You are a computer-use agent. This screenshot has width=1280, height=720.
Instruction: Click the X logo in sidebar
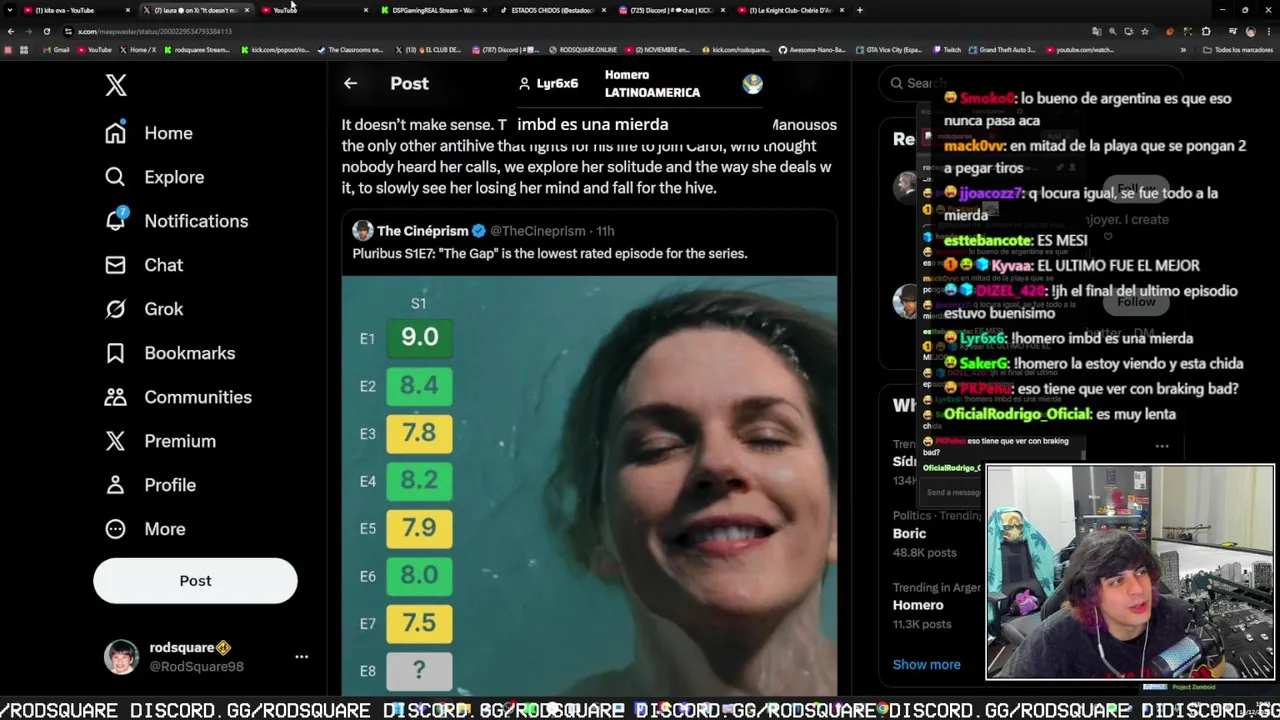116,85
